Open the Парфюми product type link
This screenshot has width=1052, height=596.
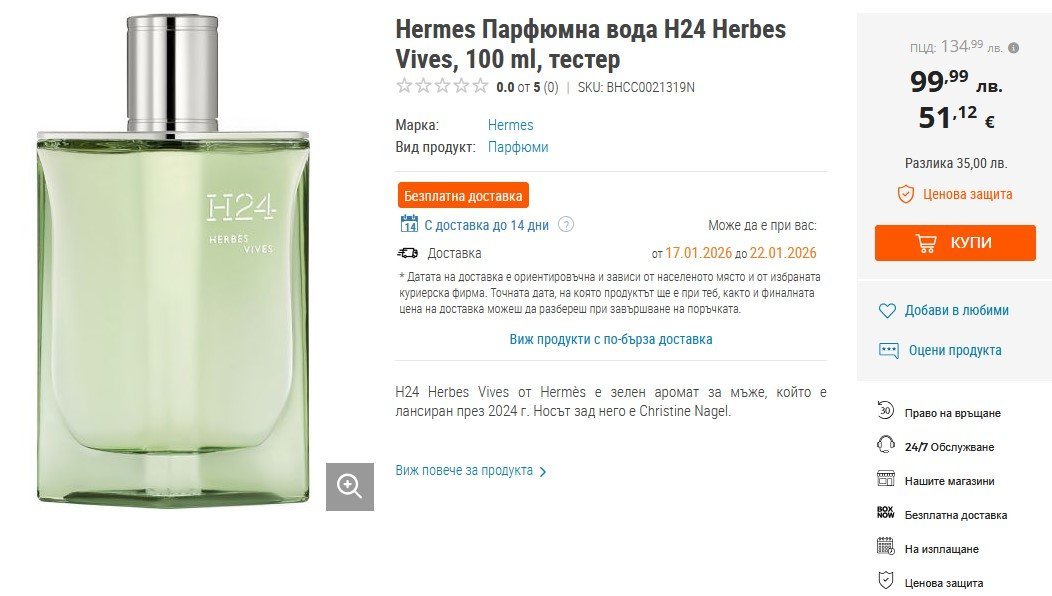[x=518, y=148]
